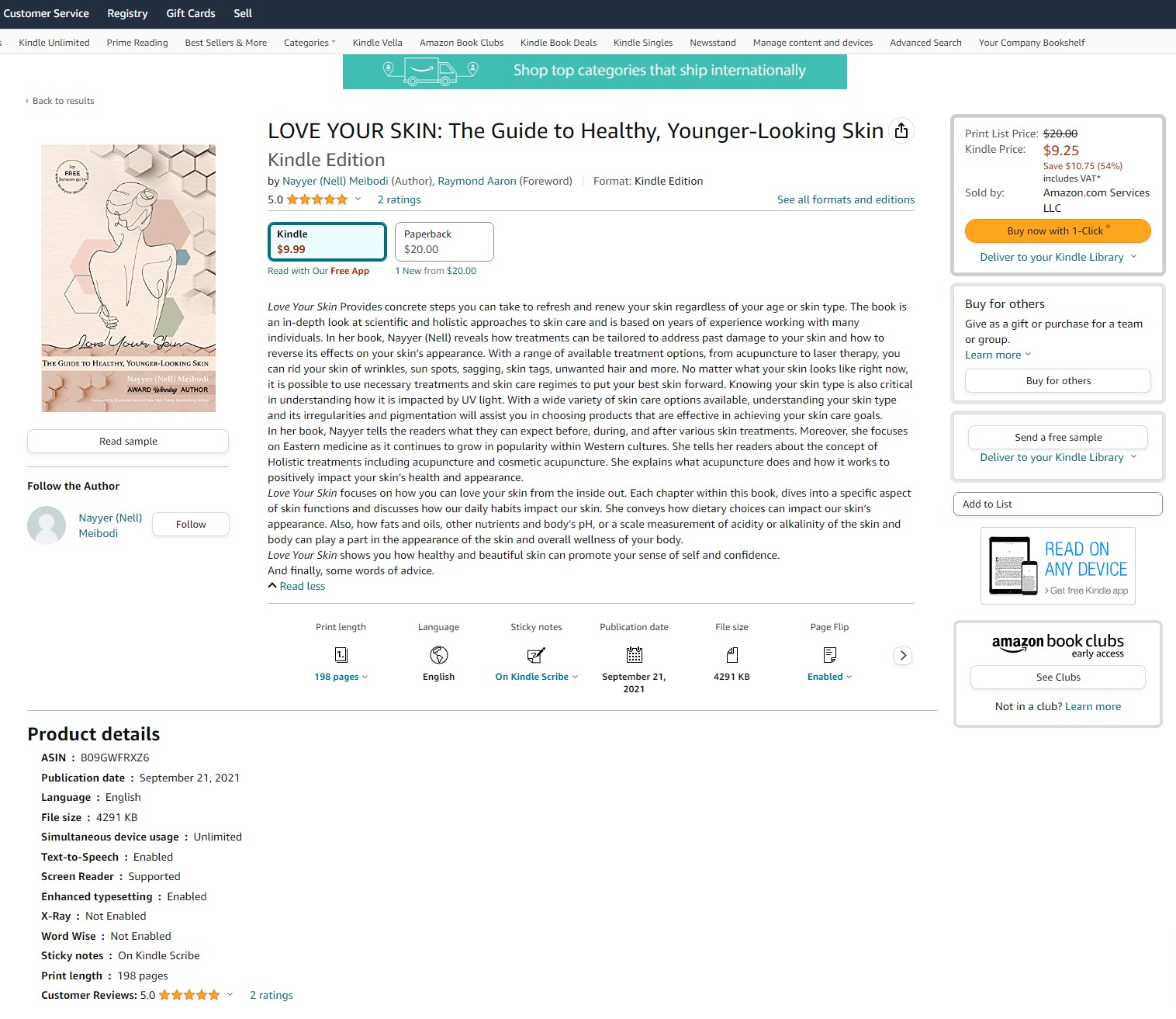Select the Paperback format option
The height and width of the screenshot is (1019, 1176).
444,241
